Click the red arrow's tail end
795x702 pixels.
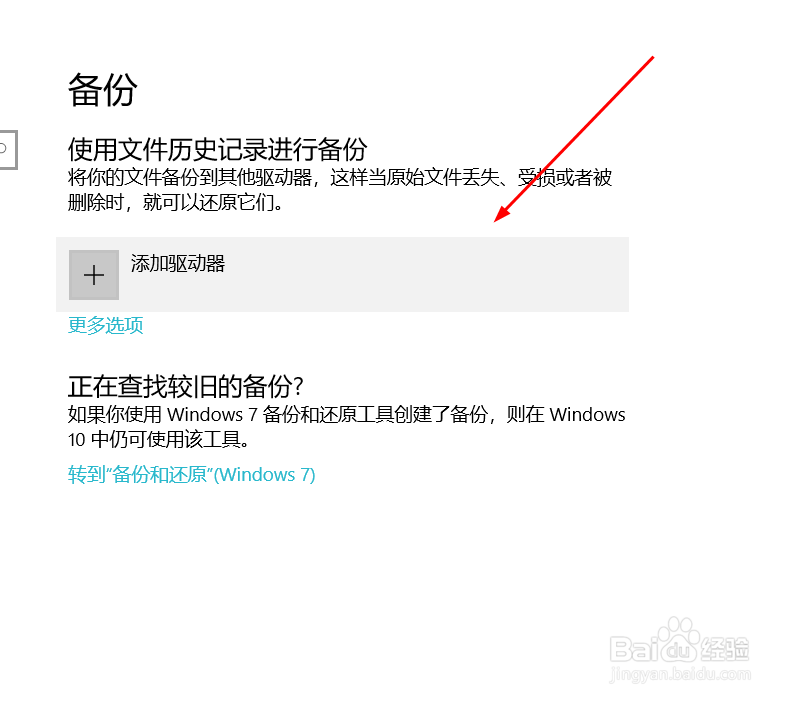652,58
